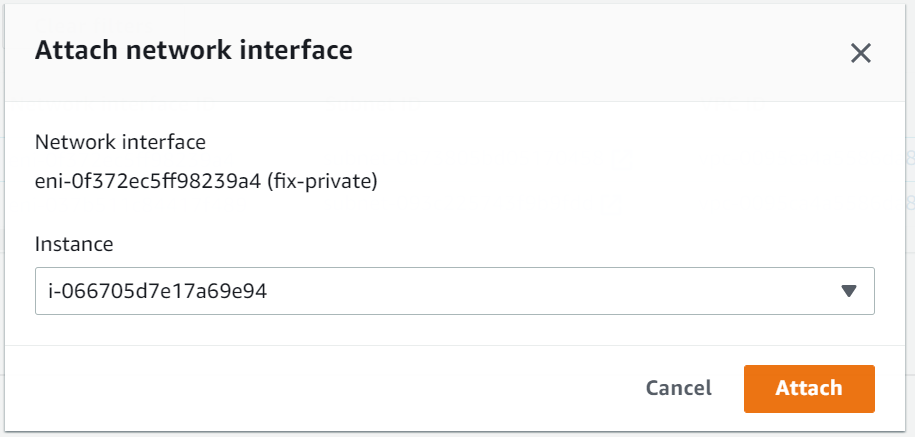
Task: Click Cancel to dismiss the dialog
Action: click(678, 388)
